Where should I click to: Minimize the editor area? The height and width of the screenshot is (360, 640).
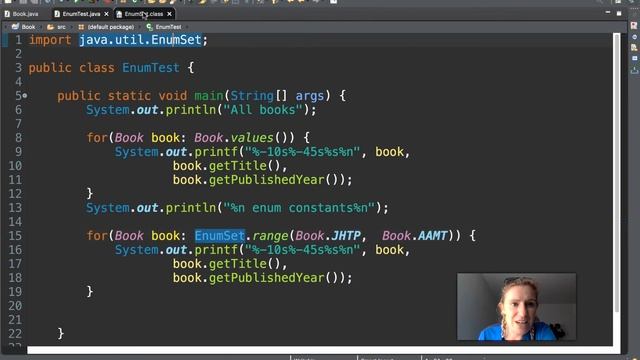pos(608,13)
